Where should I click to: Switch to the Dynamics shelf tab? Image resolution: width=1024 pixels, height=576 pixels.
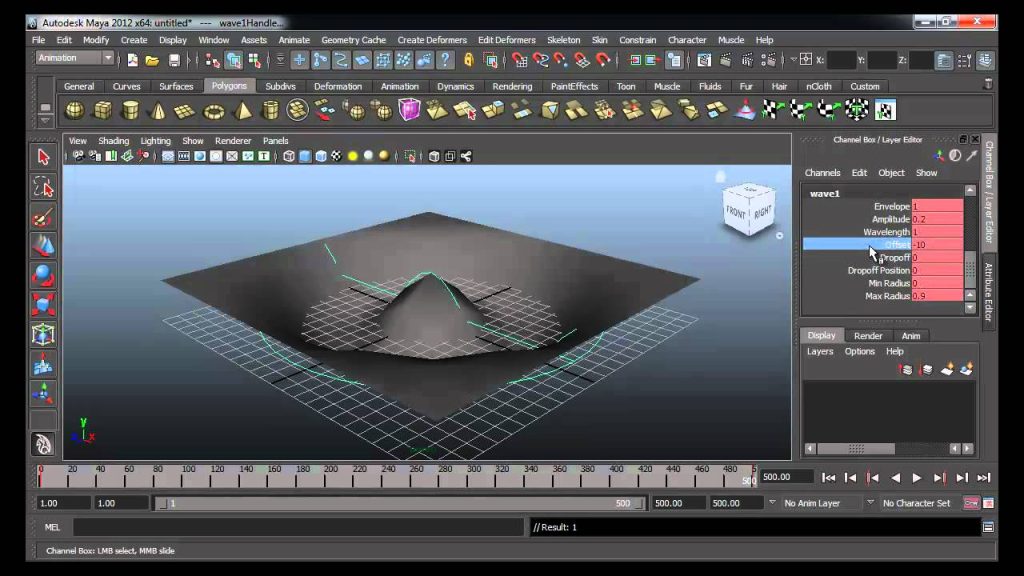click(455, 86)
